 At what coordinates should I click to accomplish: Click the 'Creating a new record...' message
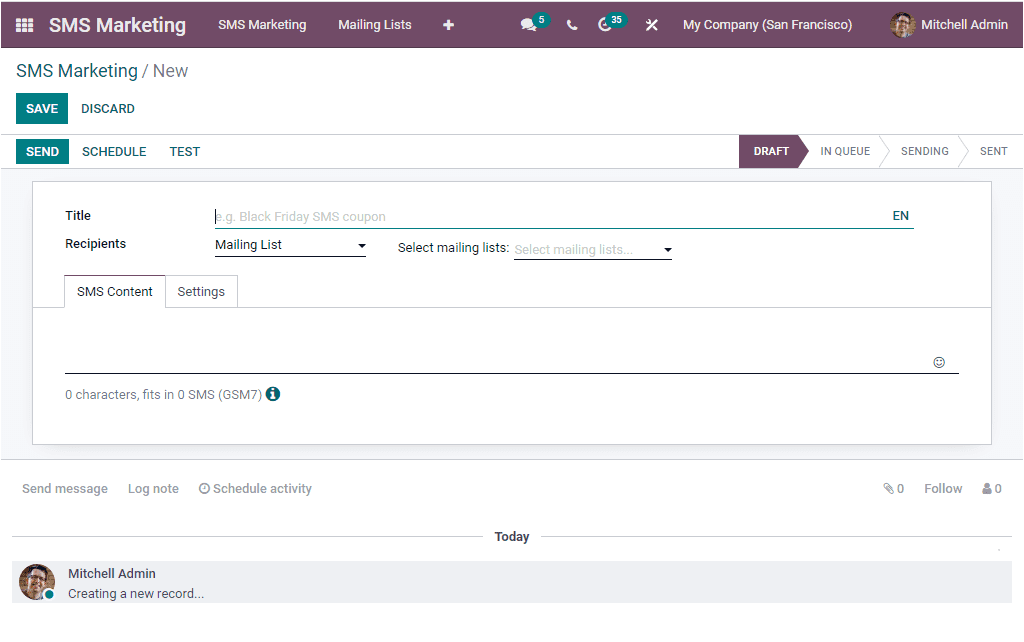click(x=136, y=594)
